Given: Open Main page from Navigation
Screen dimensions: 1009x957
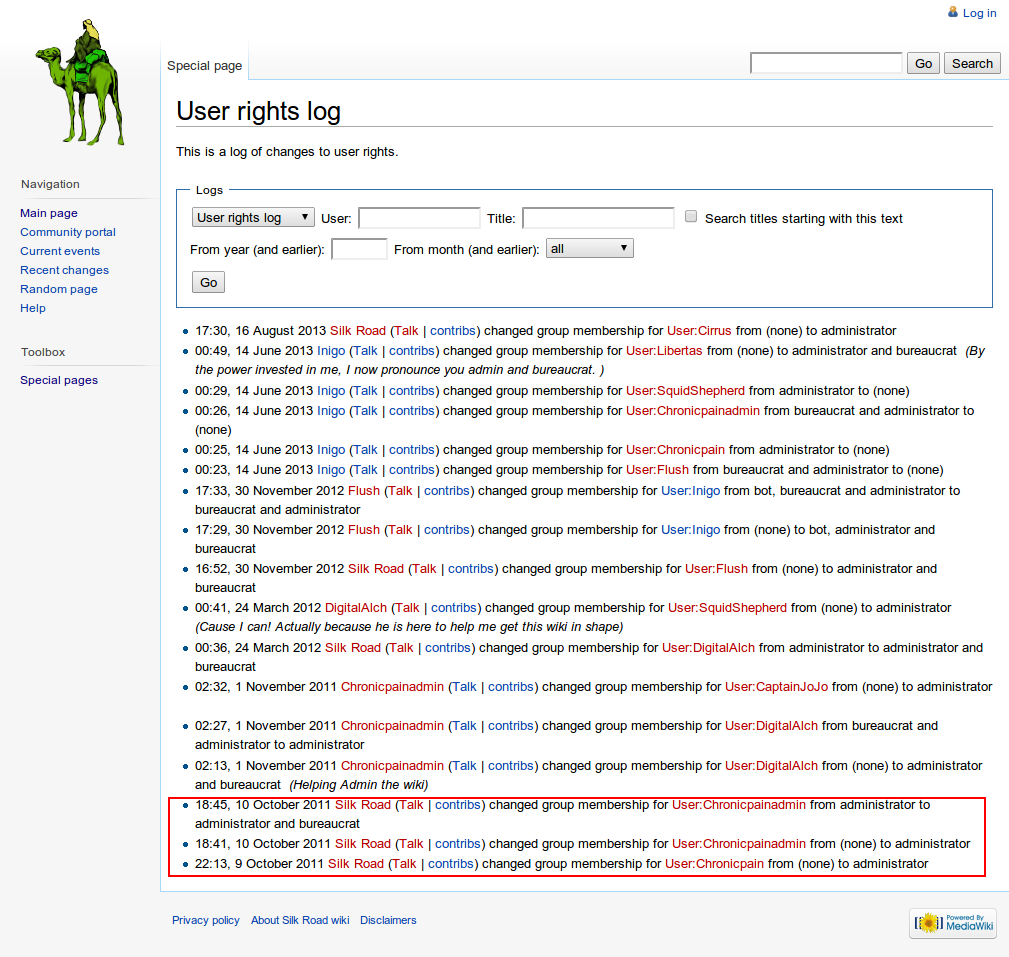Looking at the screenshot, I should [x=49, y=213].
